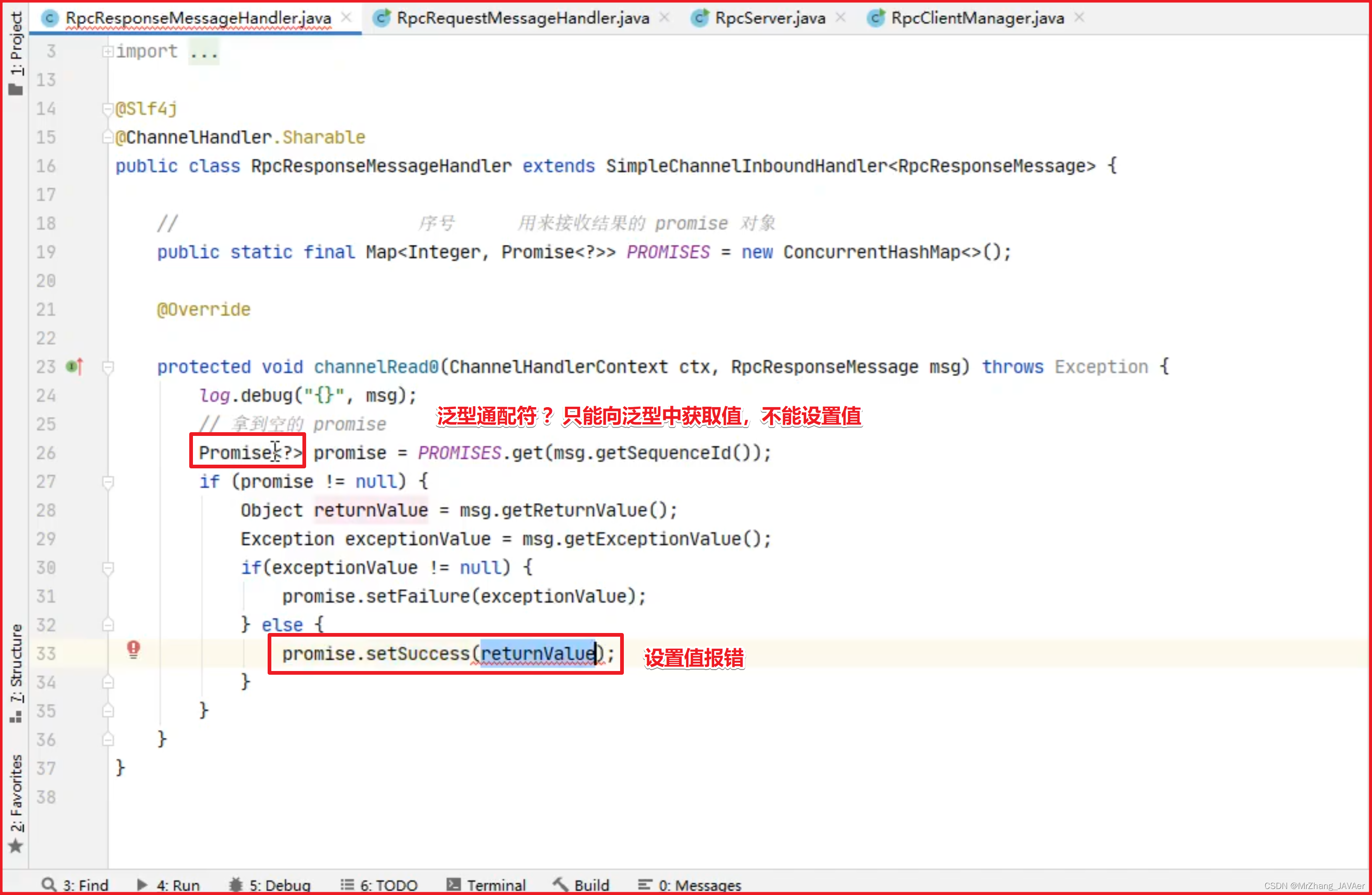
Task: Click the class icon on RpcClientManager tab
Action: coord(876,19)
